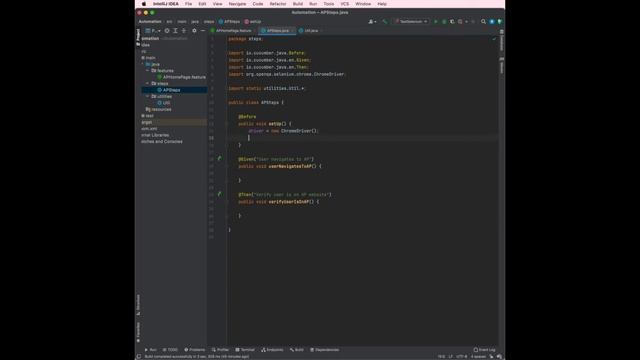Open Event Log tool window
The width and height of the screenshot is (640, 360).
(484, 350)
